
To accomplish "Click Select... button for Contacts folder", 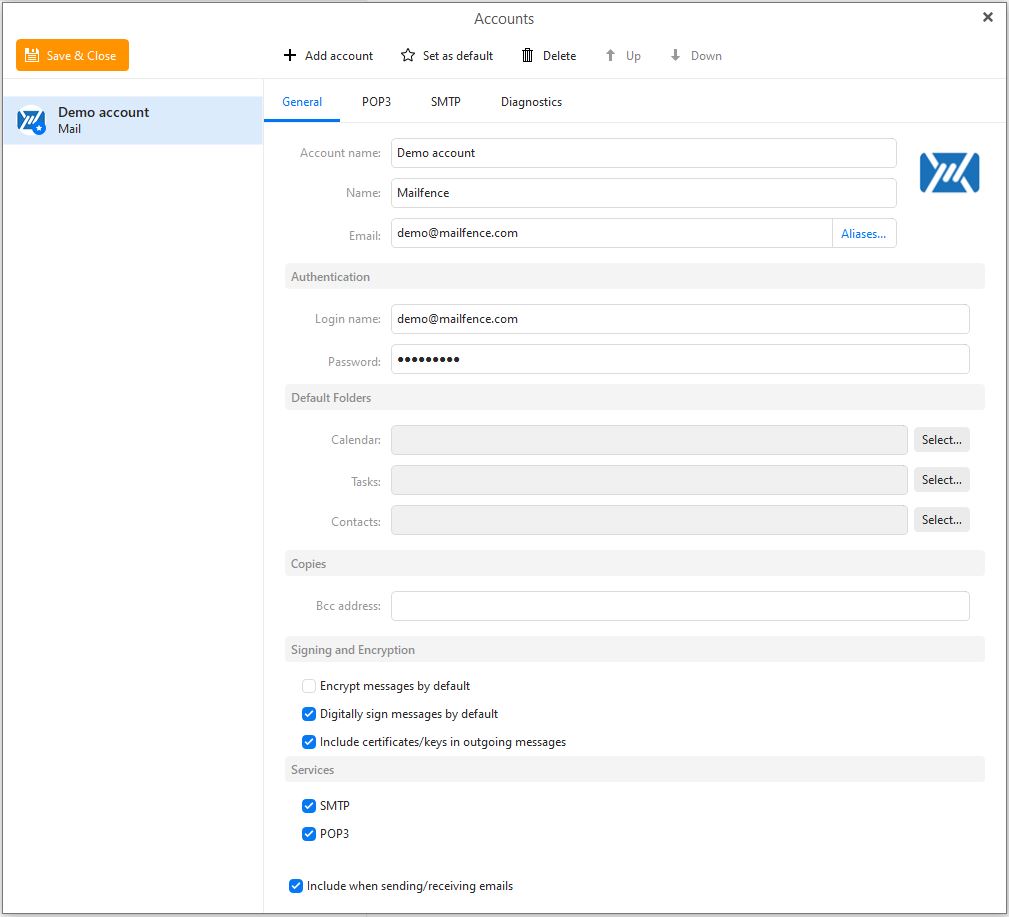I will 941,520.
